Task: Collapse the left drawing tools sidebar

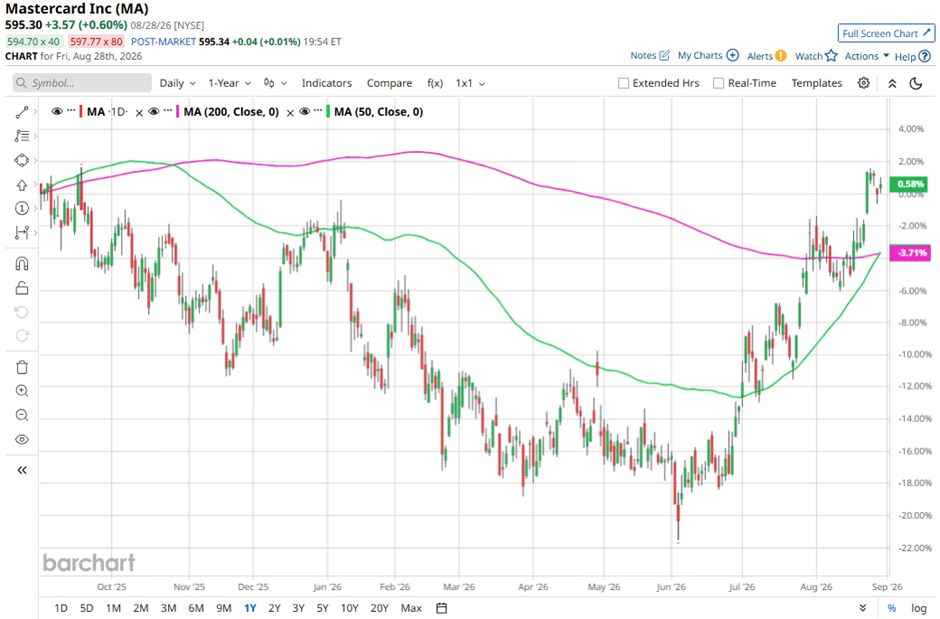Action: coord(22,470)
